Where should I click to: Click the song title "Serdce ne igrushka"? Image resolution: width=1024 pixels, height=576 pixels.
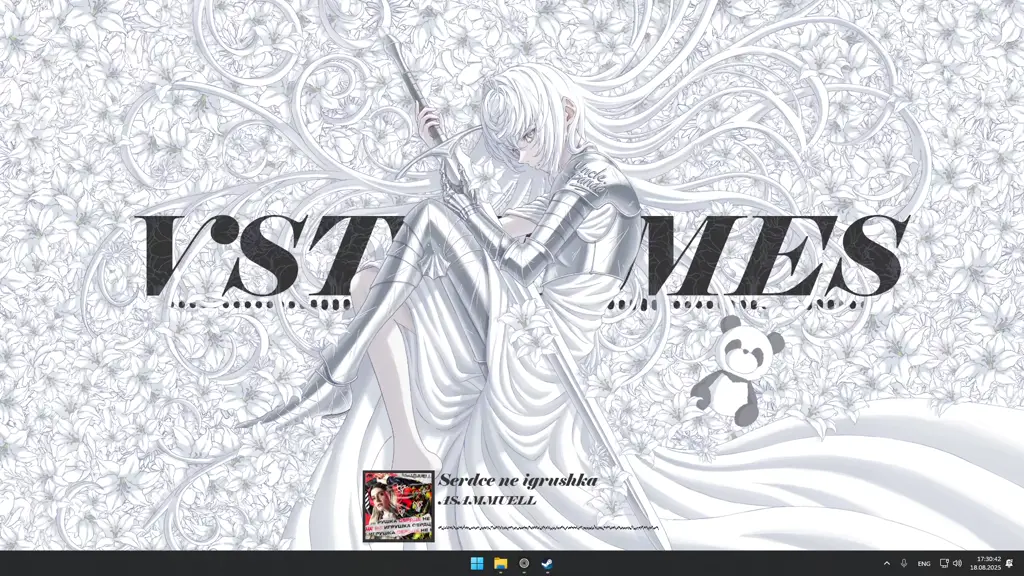[518, 481]
